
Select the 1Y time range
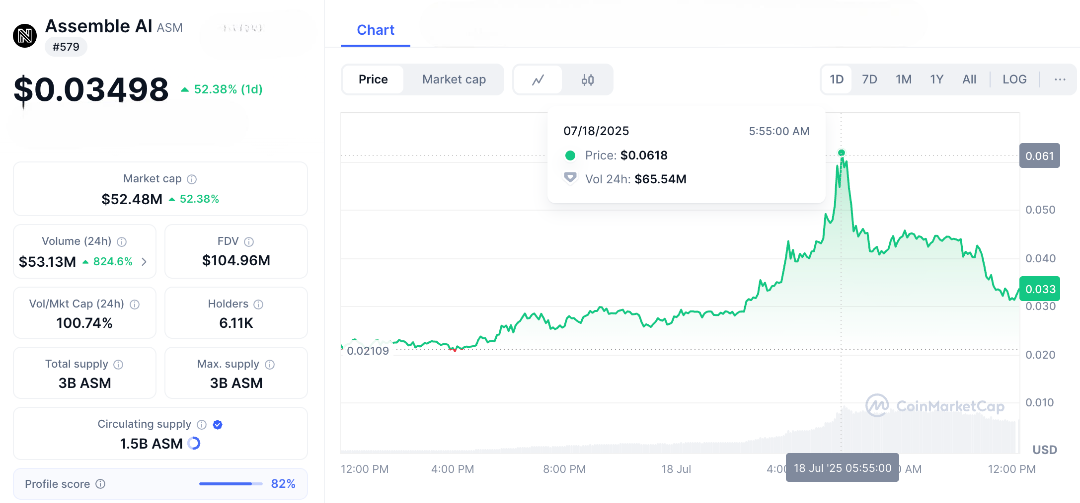pos(937,80)
